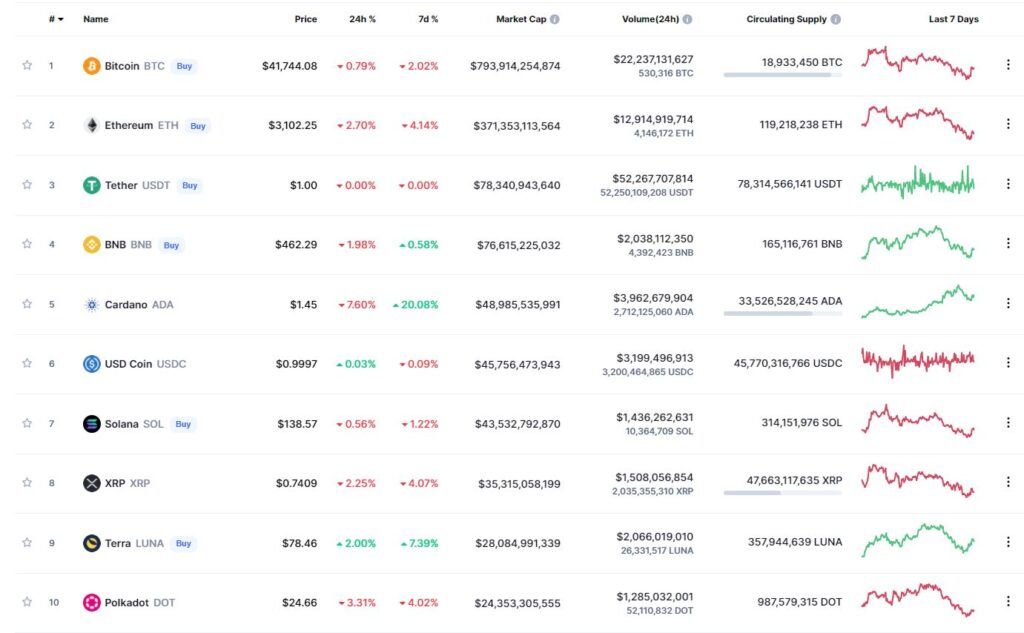Open Ethereum row more-options menu
Screen dimensions: 1024x633
click(x=1008, y=123)
